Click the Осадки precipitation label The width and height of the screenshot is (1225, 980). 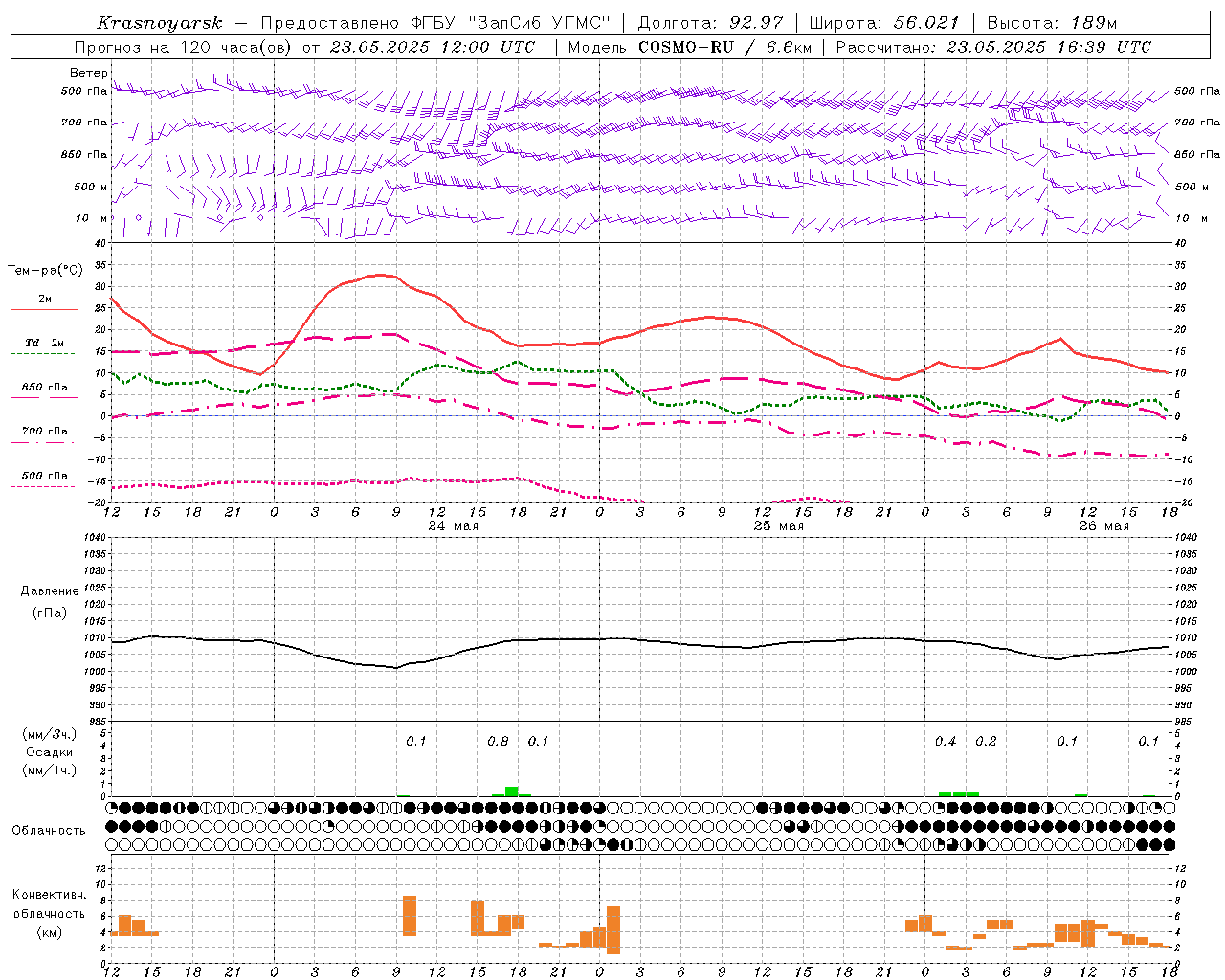pyautogui.click(x=50, y=752)
